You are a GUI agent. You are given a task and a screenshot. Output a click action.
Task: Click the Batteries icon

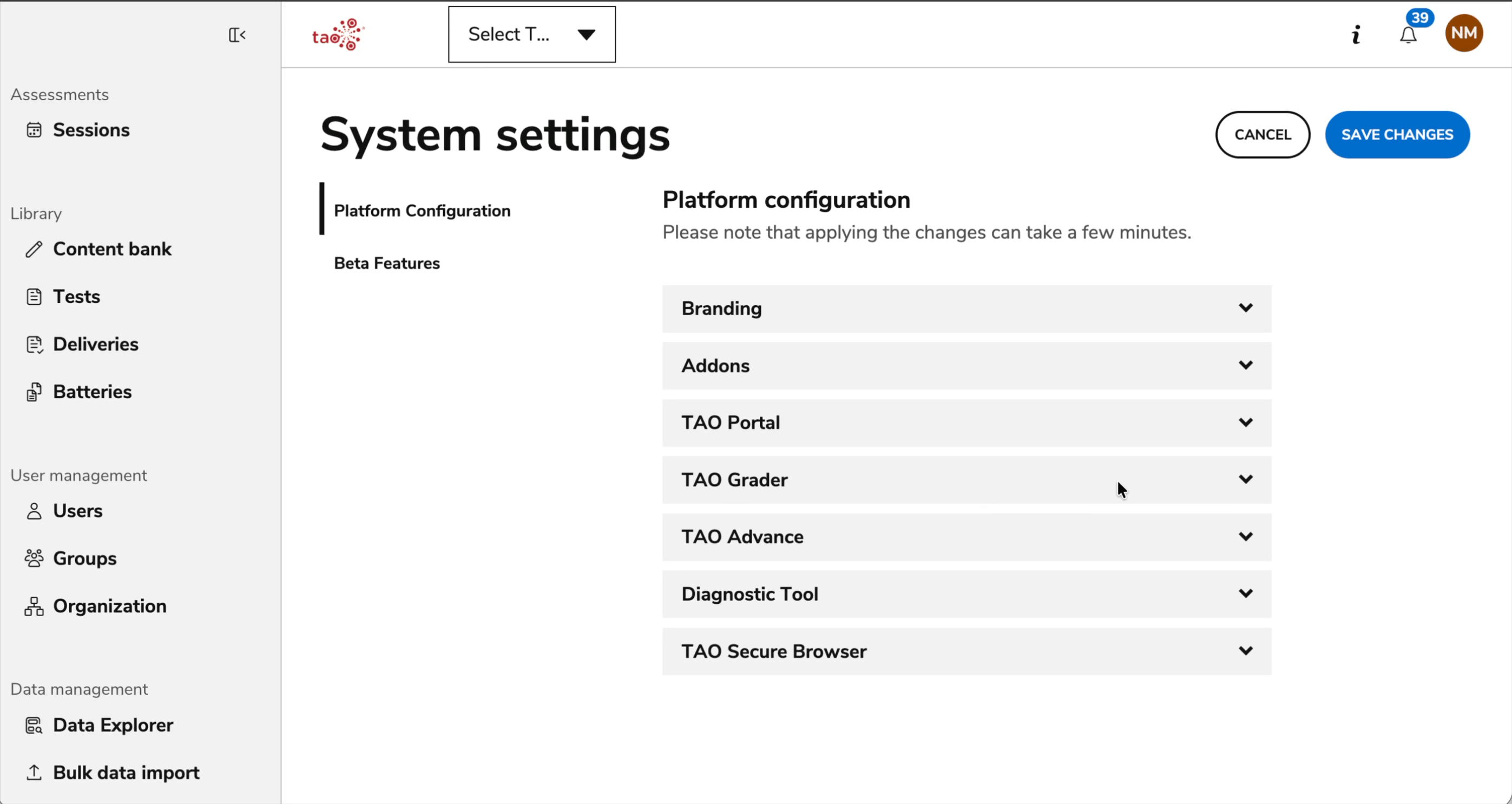pos(34,392)
